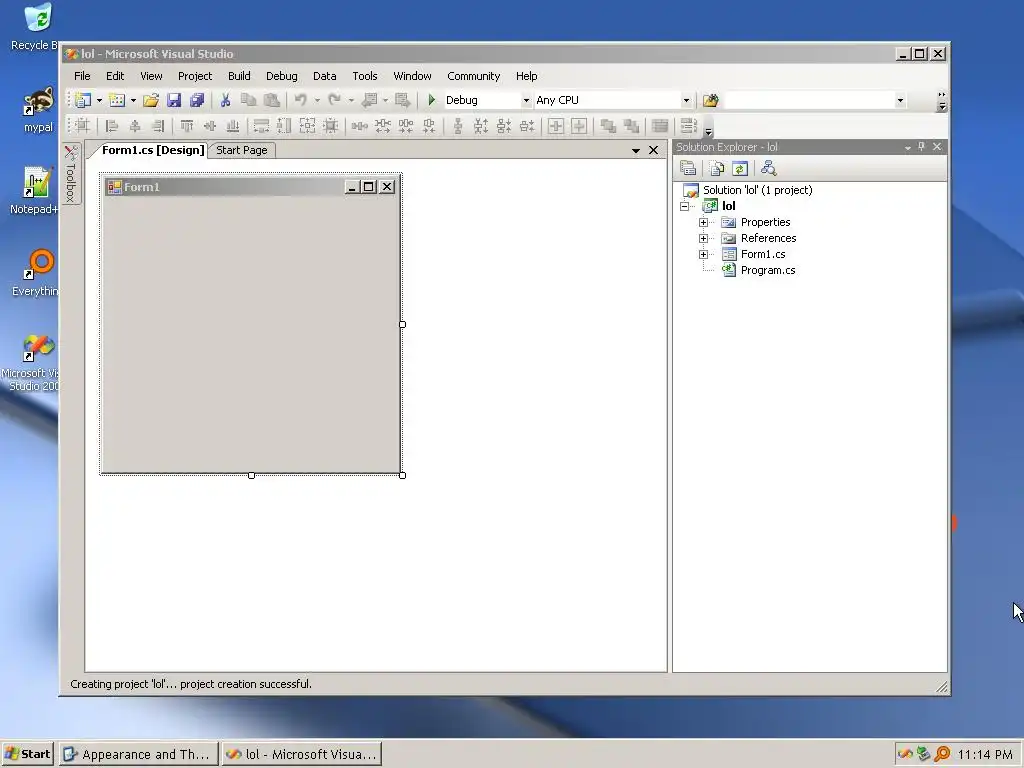Click the Align Bottoms layout icon
1024x768 pixels.
click(232, 125)
